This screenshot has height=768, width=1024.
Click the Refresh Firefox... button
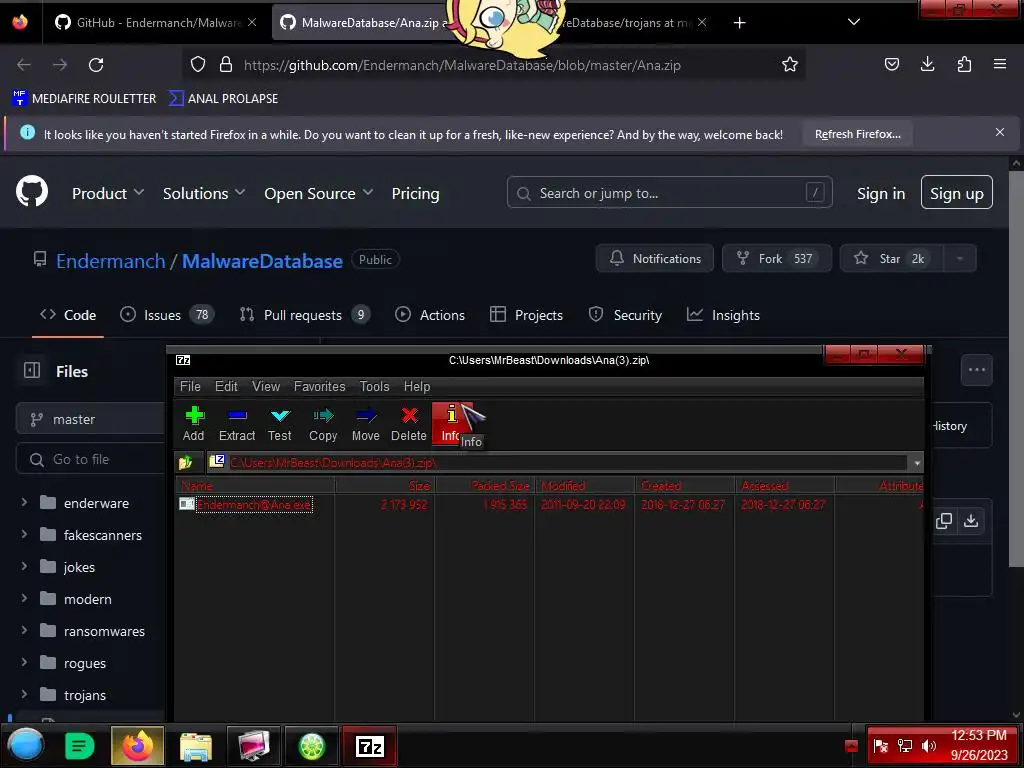point(857,134)
